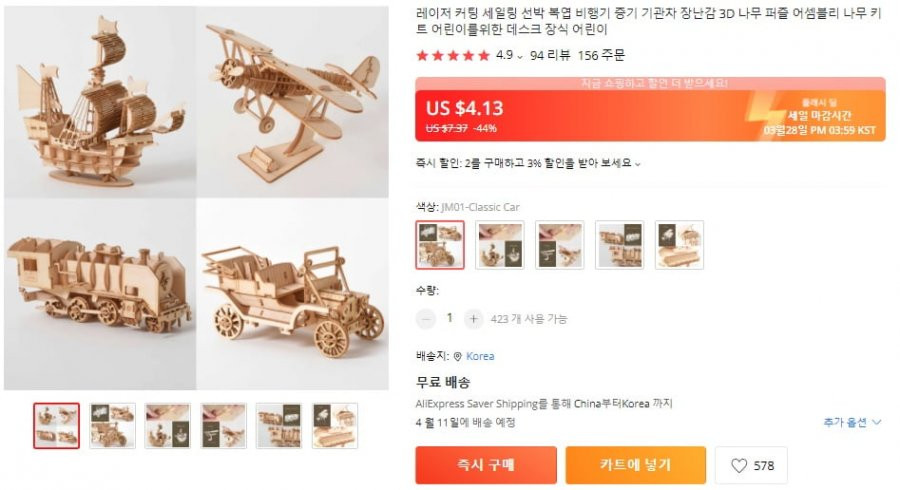Image resolution: width=900 pixels, height=490 pixels.
Task: Pick the fifth piano color variant
Action: (x=679, y=245)
